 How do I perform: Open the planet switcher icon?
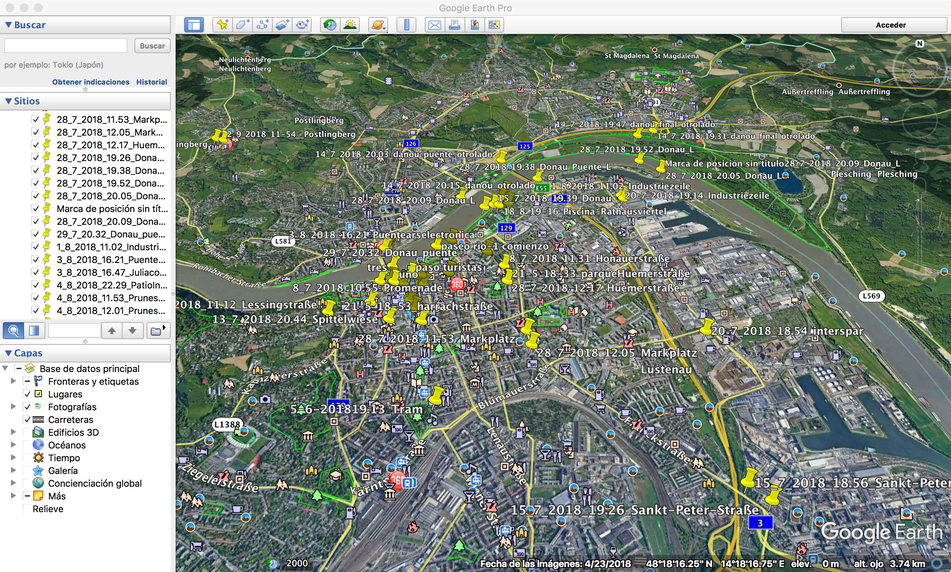coord(378,24)
